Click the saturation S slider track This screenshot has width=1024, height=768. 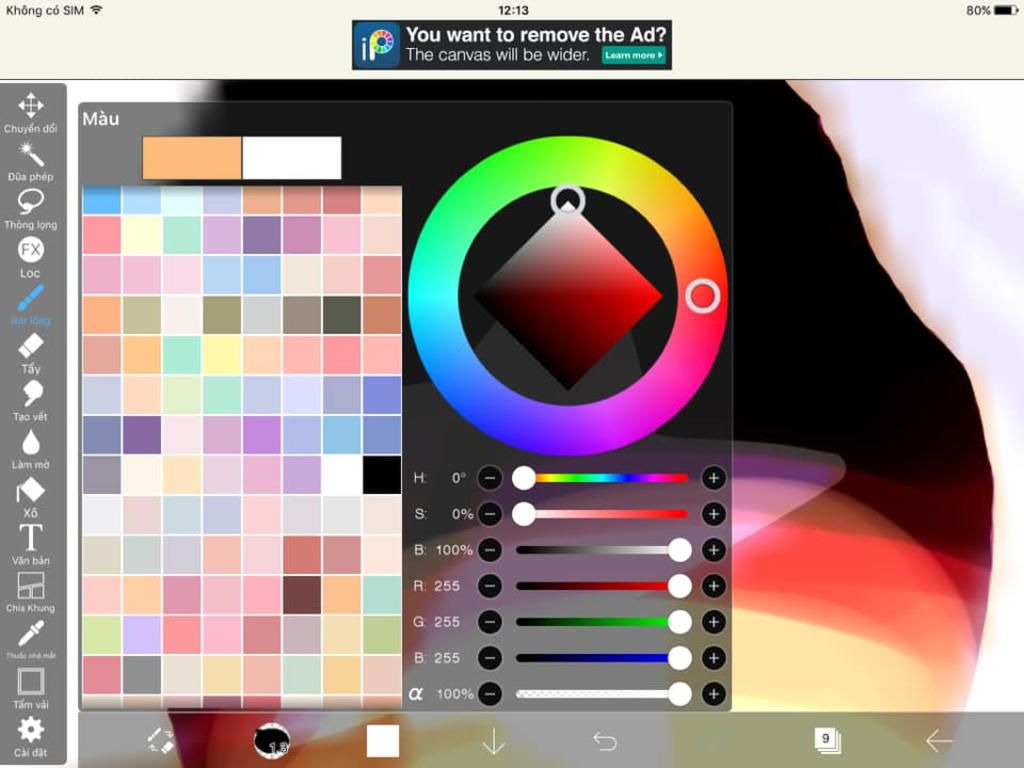pyautogui.click(x=602, y=514)
